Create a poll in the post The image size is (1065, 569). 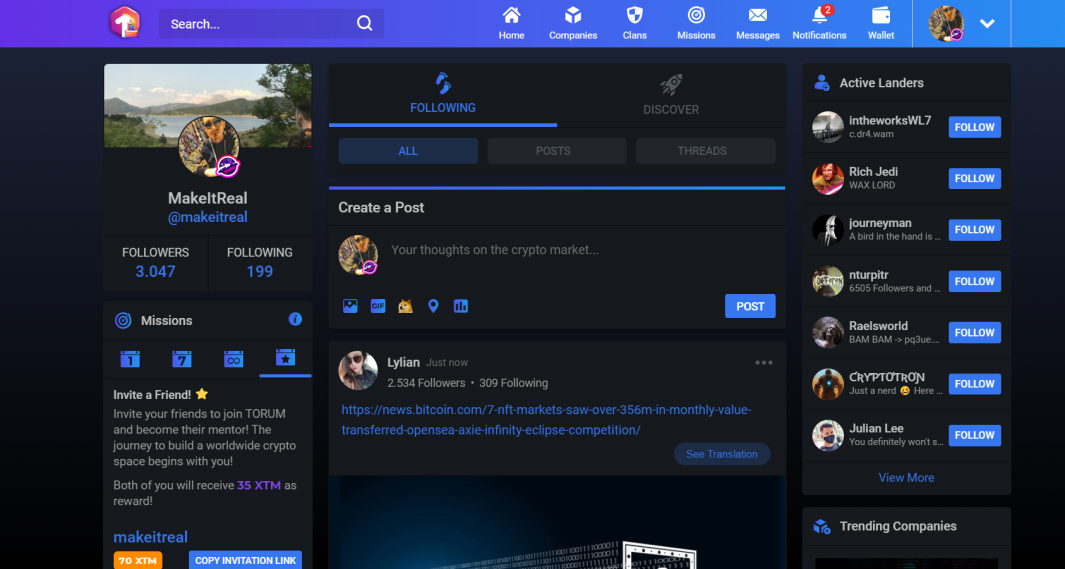click(x=461, y=306)
